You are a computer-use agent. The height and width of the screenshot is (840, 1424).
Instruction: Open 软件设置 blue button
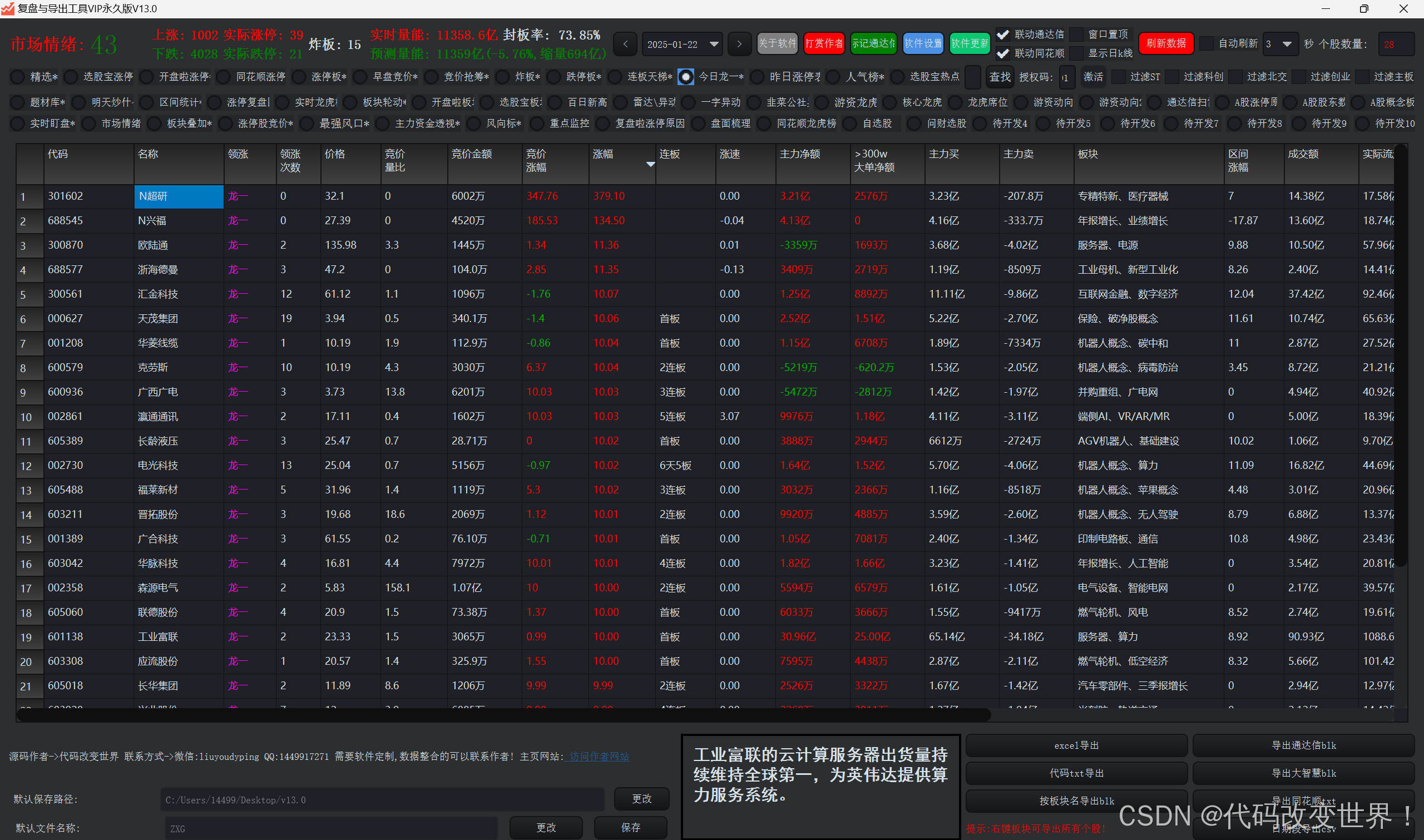[923, 43]
